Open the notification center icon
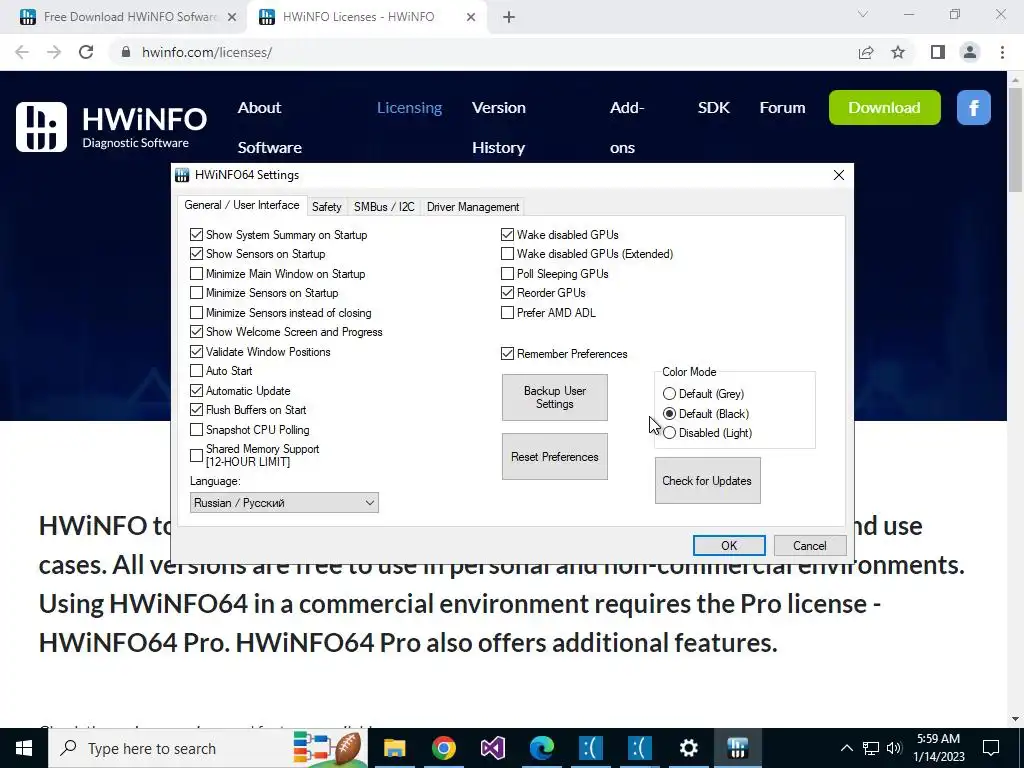The height and width of the screenshot is (768, 1024). (991, 748)
